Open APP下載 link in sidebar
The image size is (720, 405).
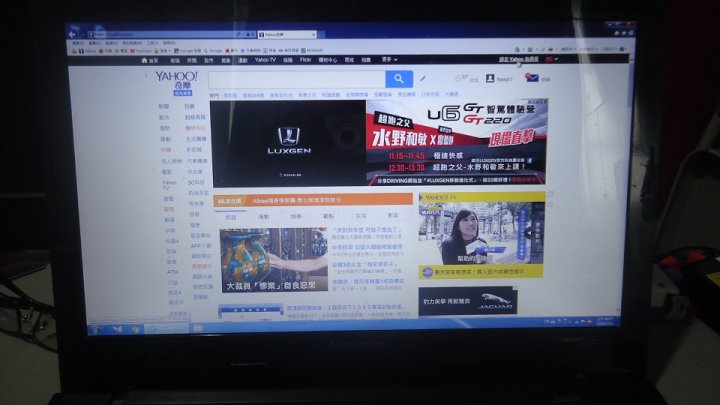201,246
